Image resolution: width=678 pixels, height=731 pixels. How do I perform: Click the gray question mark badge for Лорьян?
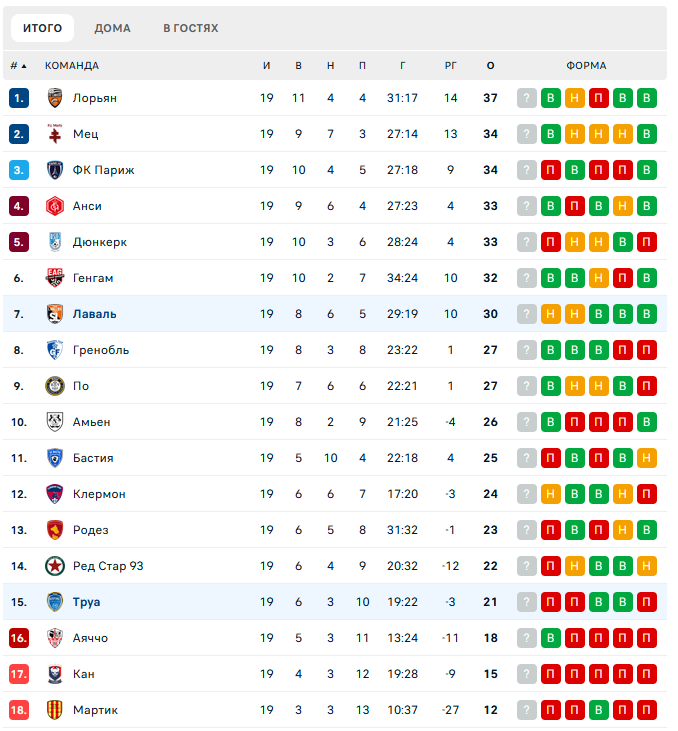click(x=527, y=98)
